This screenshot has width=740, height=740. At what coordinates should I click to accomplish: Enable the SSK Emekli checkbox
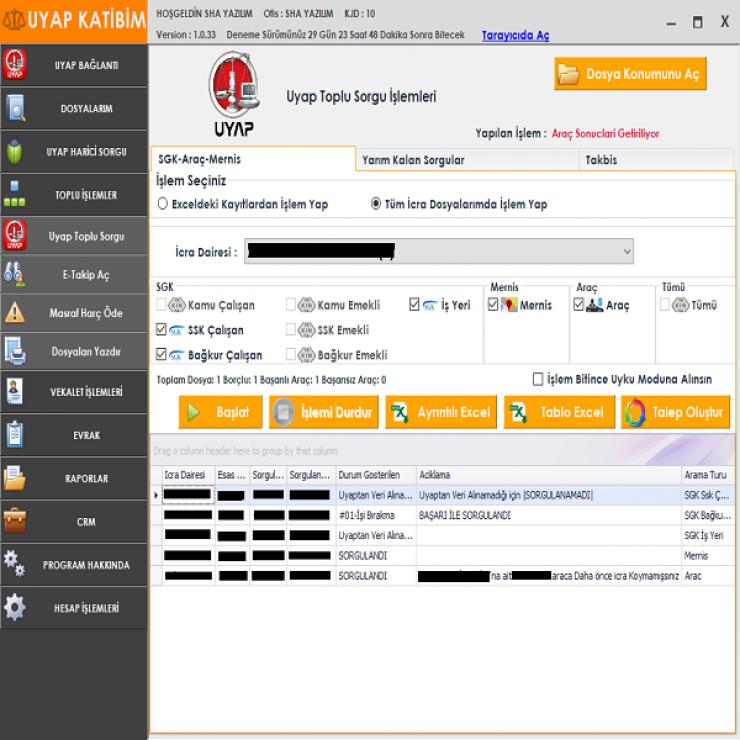point(291,329)
